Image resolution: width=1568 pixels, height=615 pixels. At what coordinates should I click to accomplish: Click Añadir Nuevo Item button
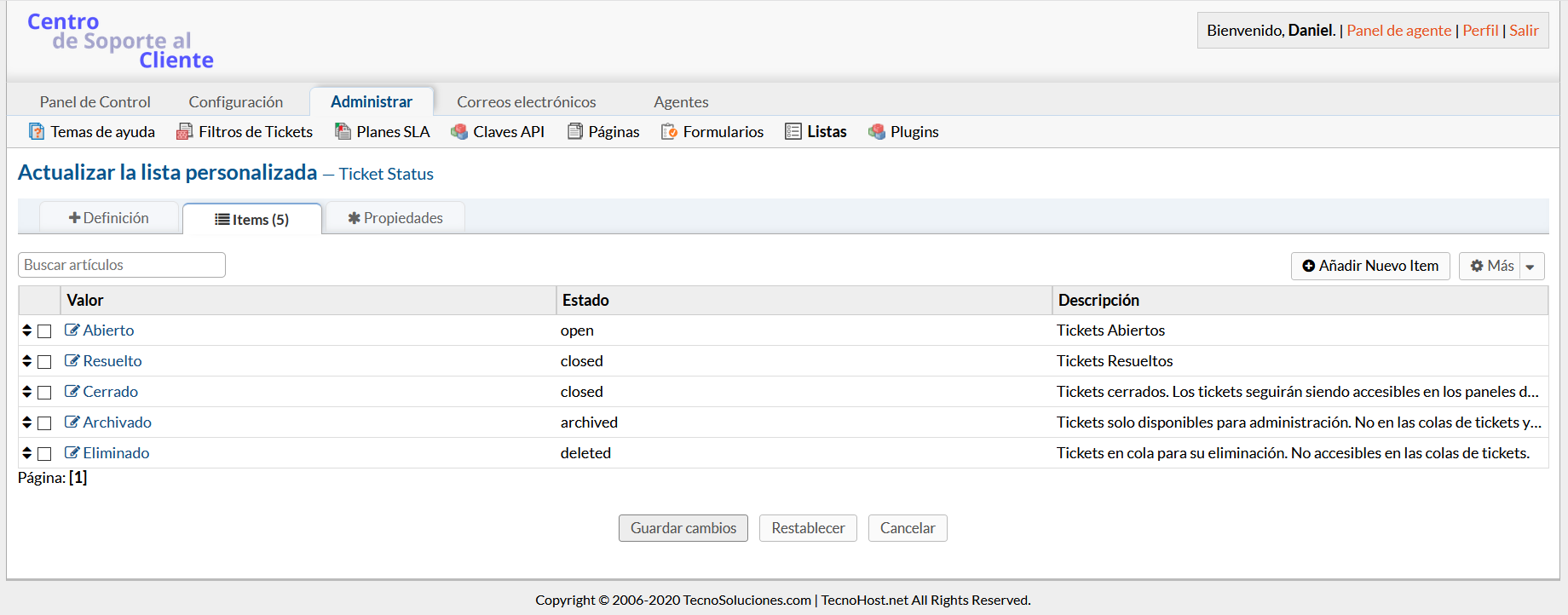(x=1369, y=266)
